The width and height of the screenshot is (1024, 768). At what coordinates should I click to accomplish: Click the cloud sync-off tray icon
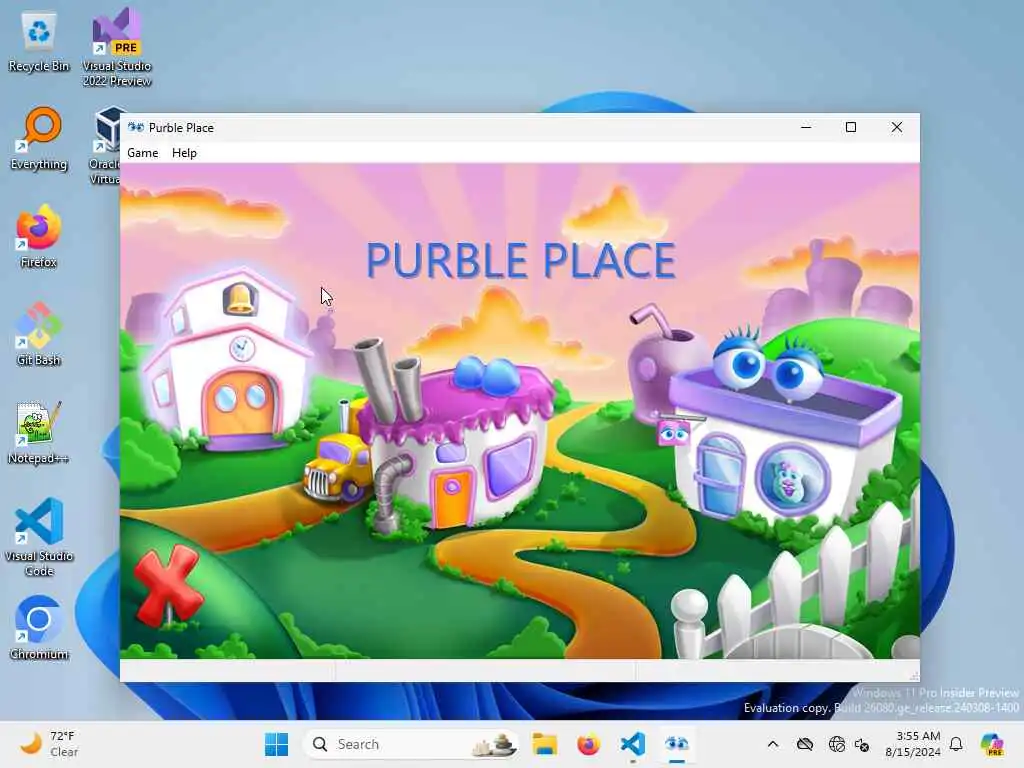click(805, 744)
